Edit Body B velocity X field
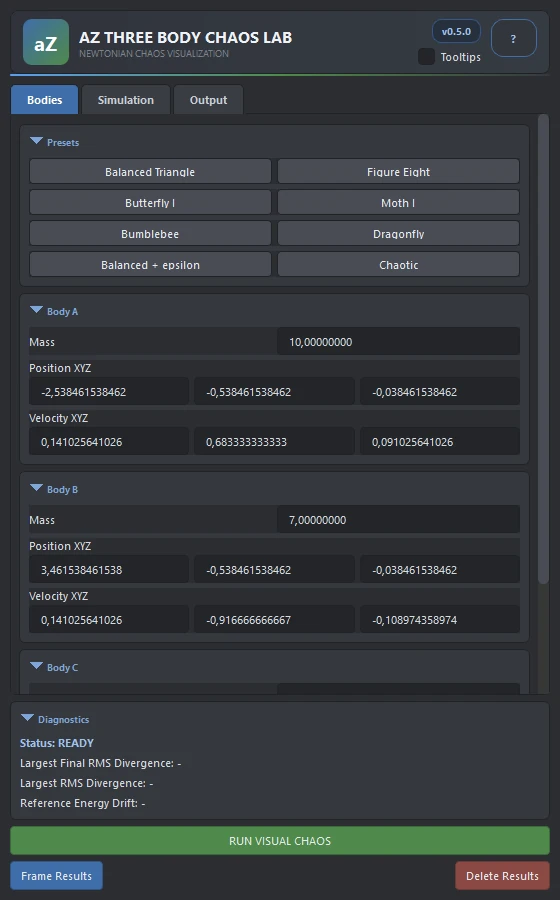The image size is (560, 900). point(109,619)
